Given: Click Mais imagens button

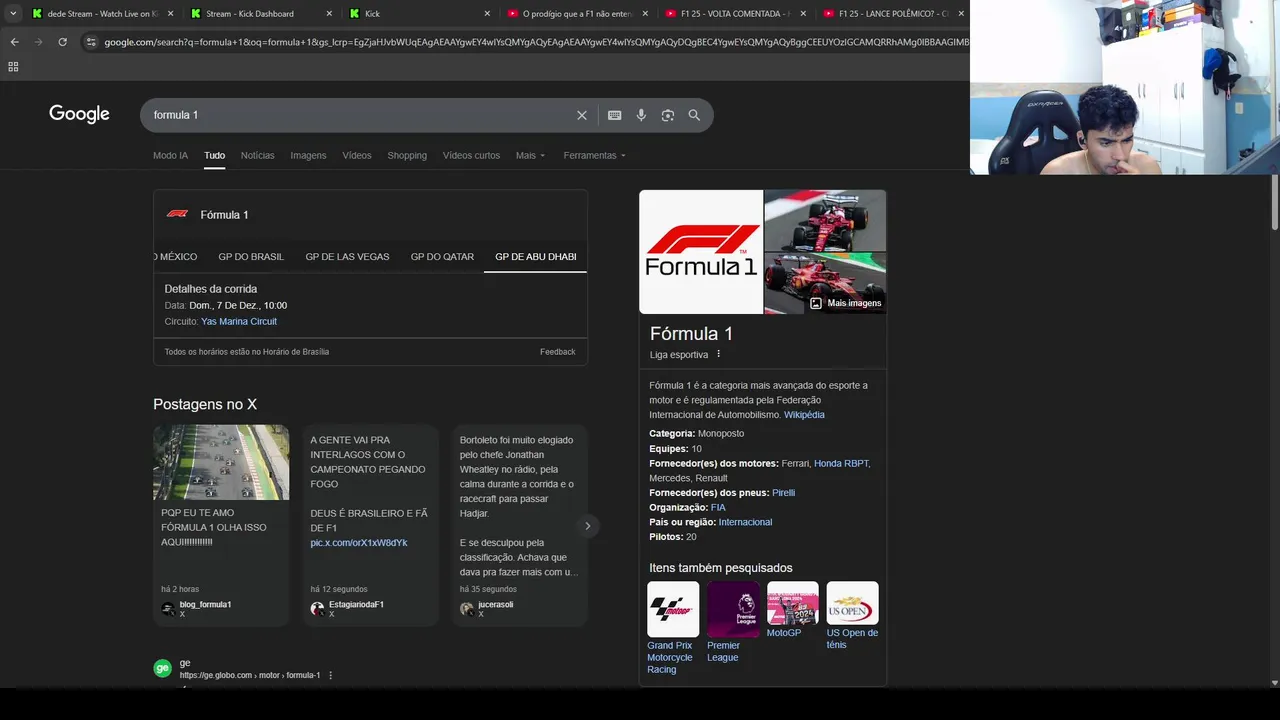Looking at the screenshot, I should point(846,303).
